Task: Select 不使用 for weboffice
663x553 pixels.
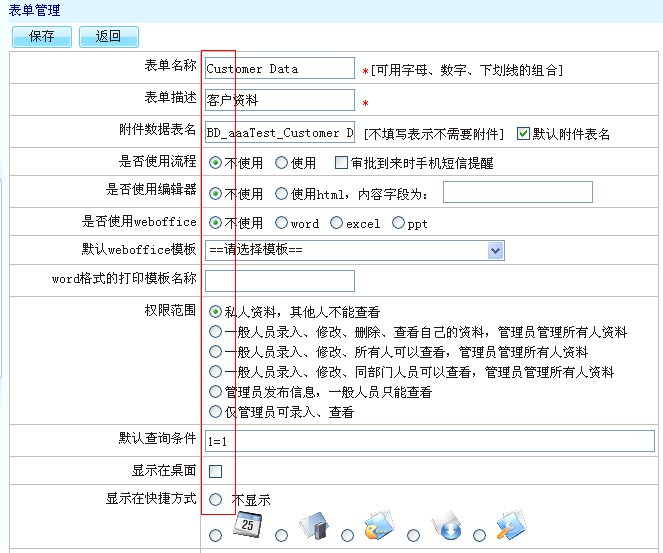Action: click(x=216, y=223)
